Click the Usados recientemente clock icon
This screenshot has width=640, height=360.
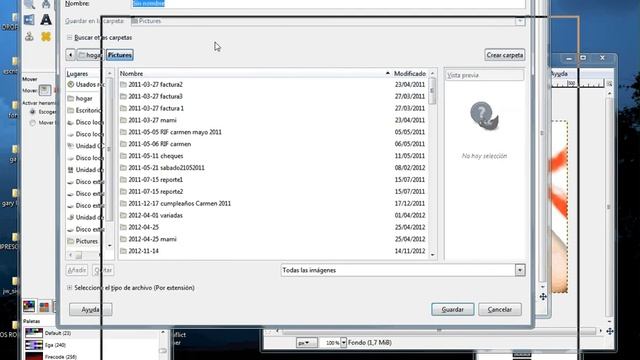[x=71, y=84]
